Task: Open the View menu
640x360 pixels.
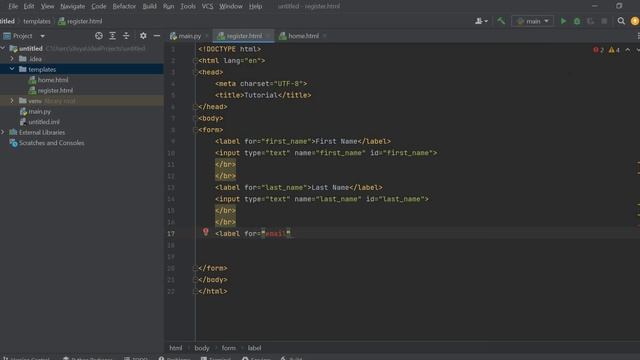Action: click(x=47, y=6)
